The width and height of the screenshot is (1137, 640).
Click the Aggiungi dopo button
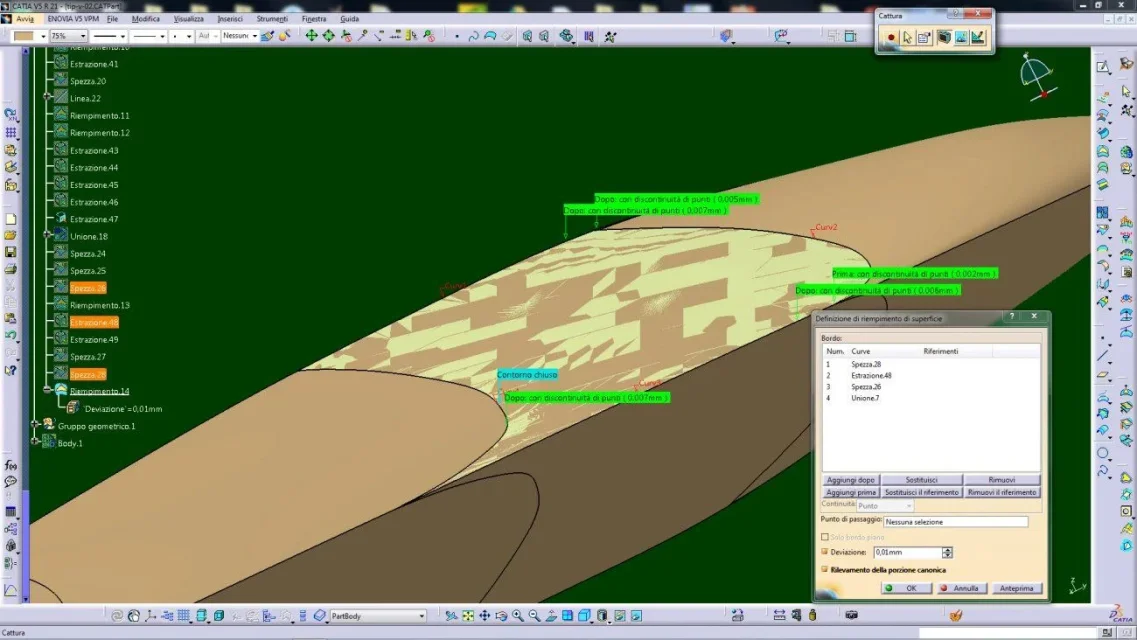850,480
